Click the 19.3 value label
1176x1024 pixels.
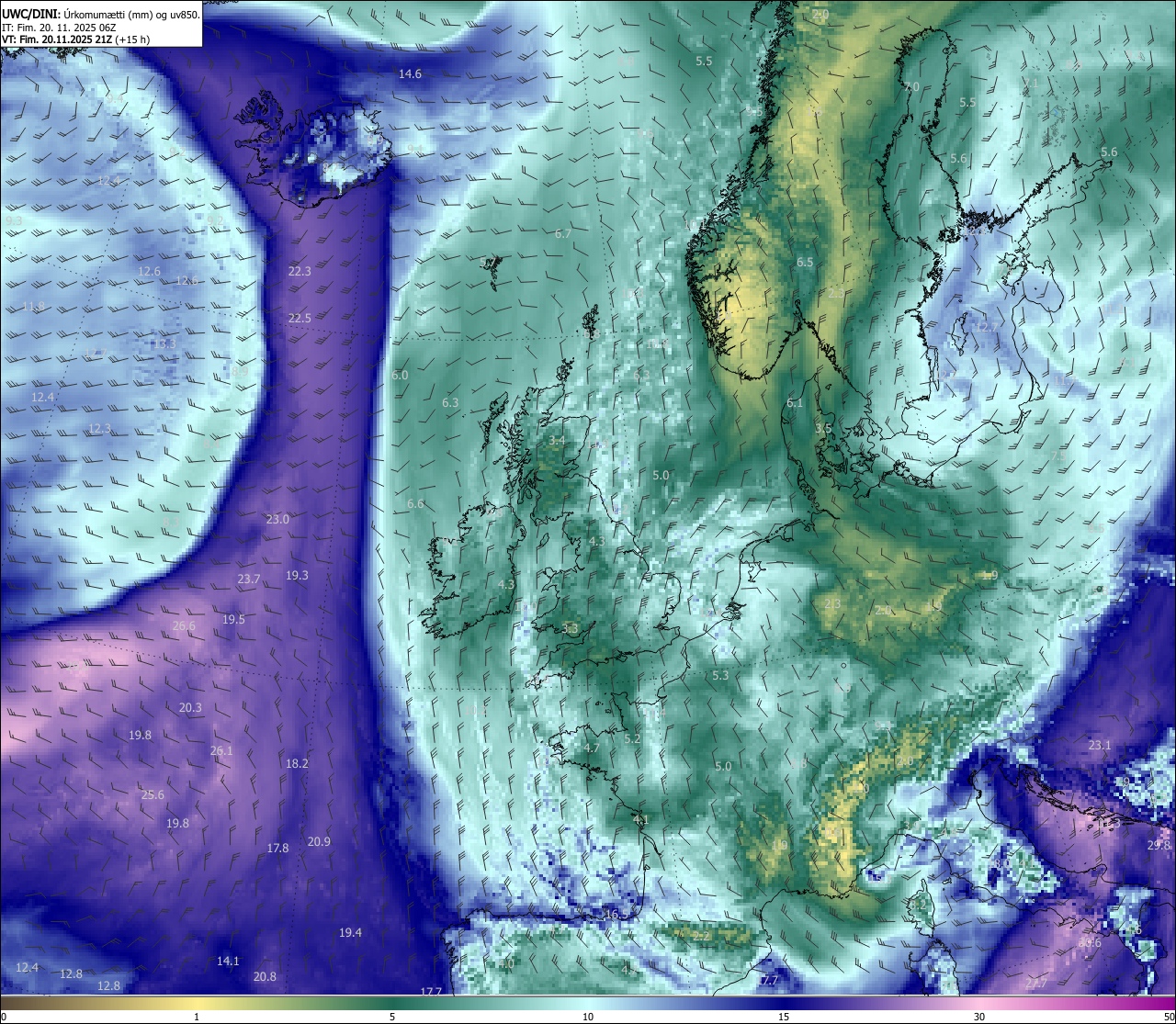[297, 575]
